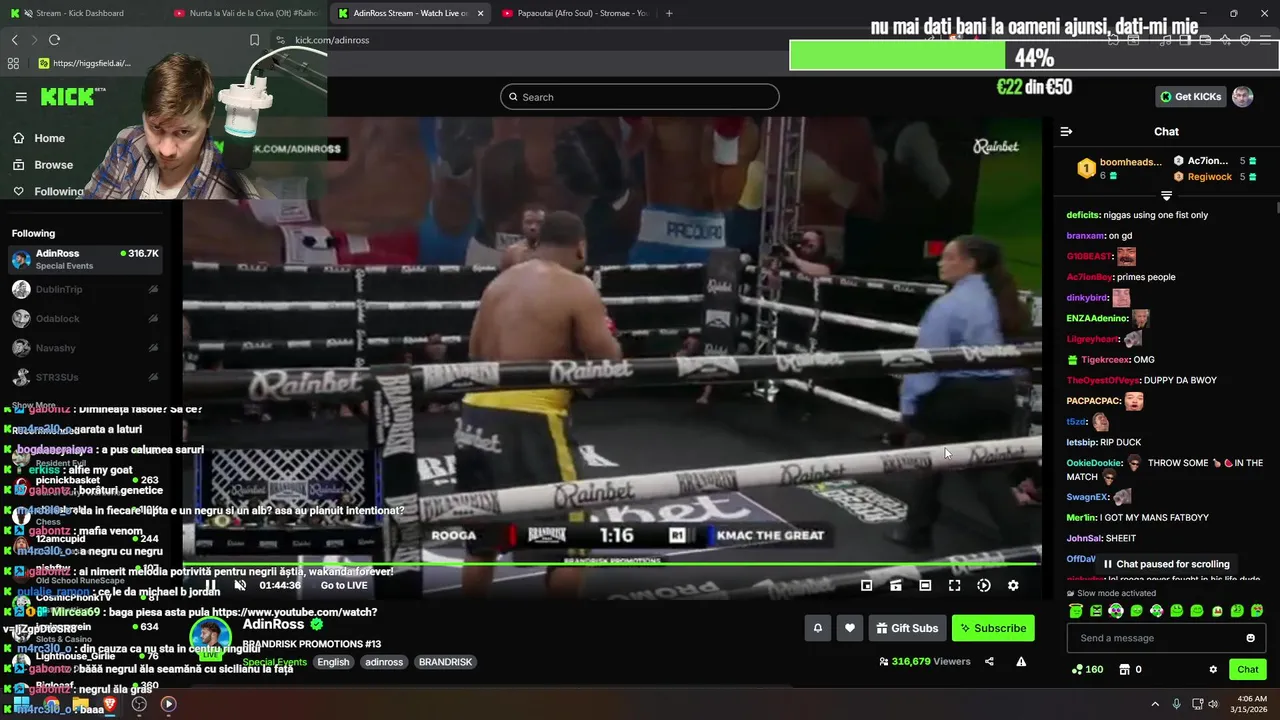This screenshot has height=720, width=1280.
Task: Click the Gift Subs button
Action: click(907, 628)
